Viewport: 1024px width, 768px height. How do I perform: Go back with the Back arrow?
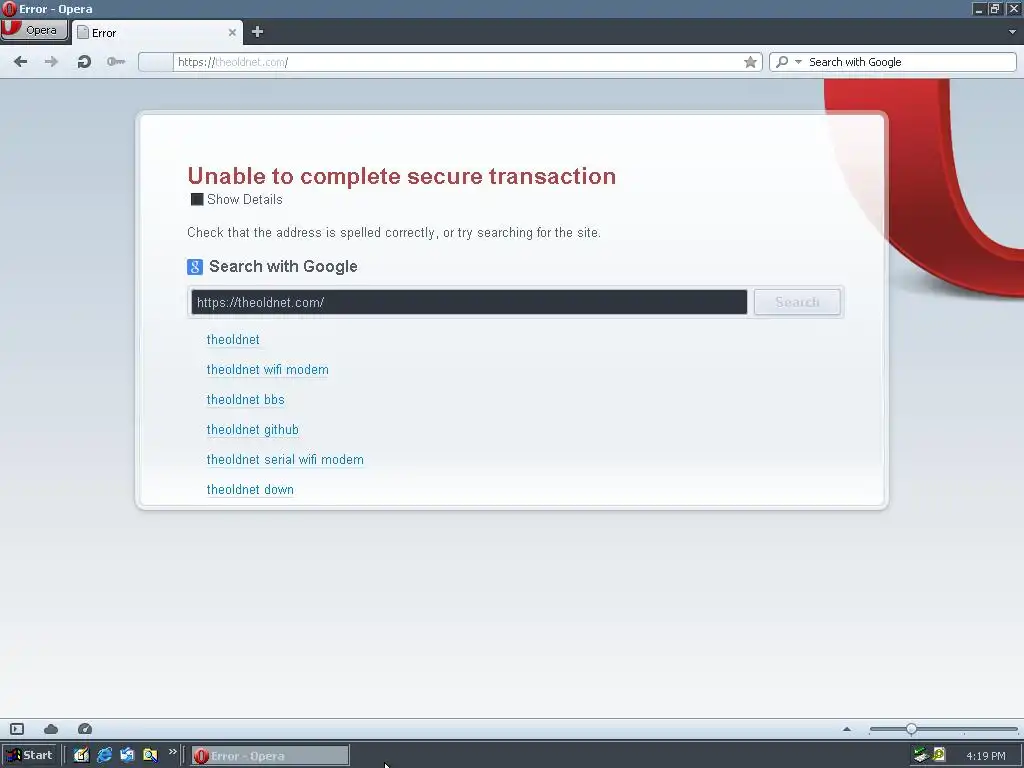click(x=20, y=61)
